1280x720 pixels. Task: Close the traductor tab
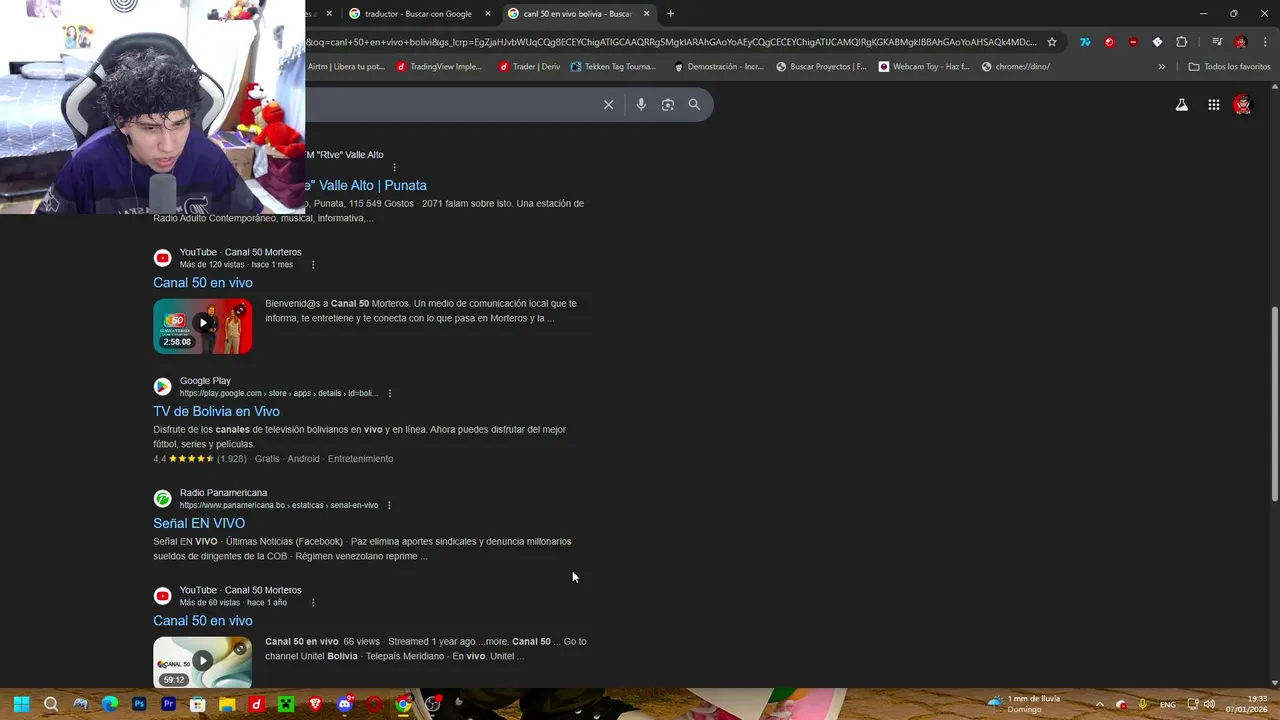(x=488, y=14)
